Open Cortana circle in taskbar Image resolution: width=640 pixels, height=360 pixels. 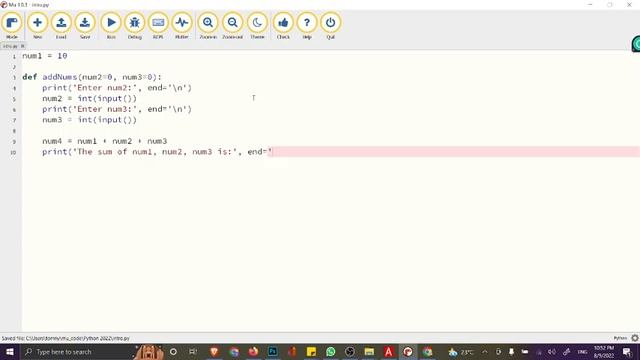coord(173,351)
